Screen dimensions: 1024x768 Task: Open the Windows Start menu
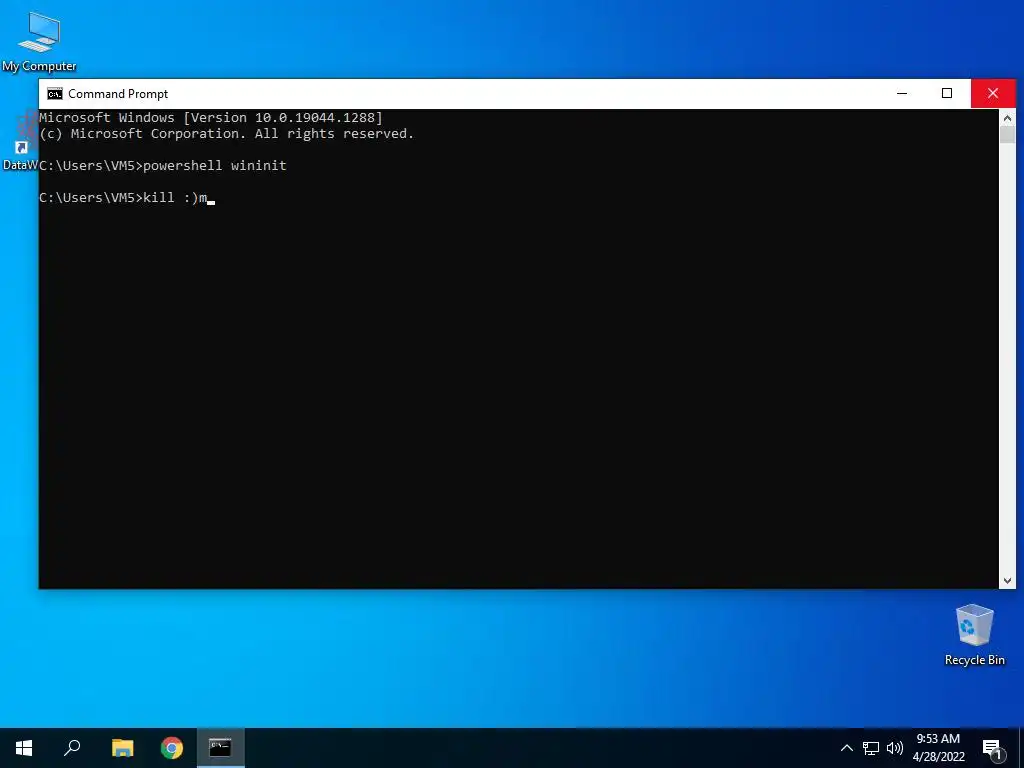[x=24, y=748]
